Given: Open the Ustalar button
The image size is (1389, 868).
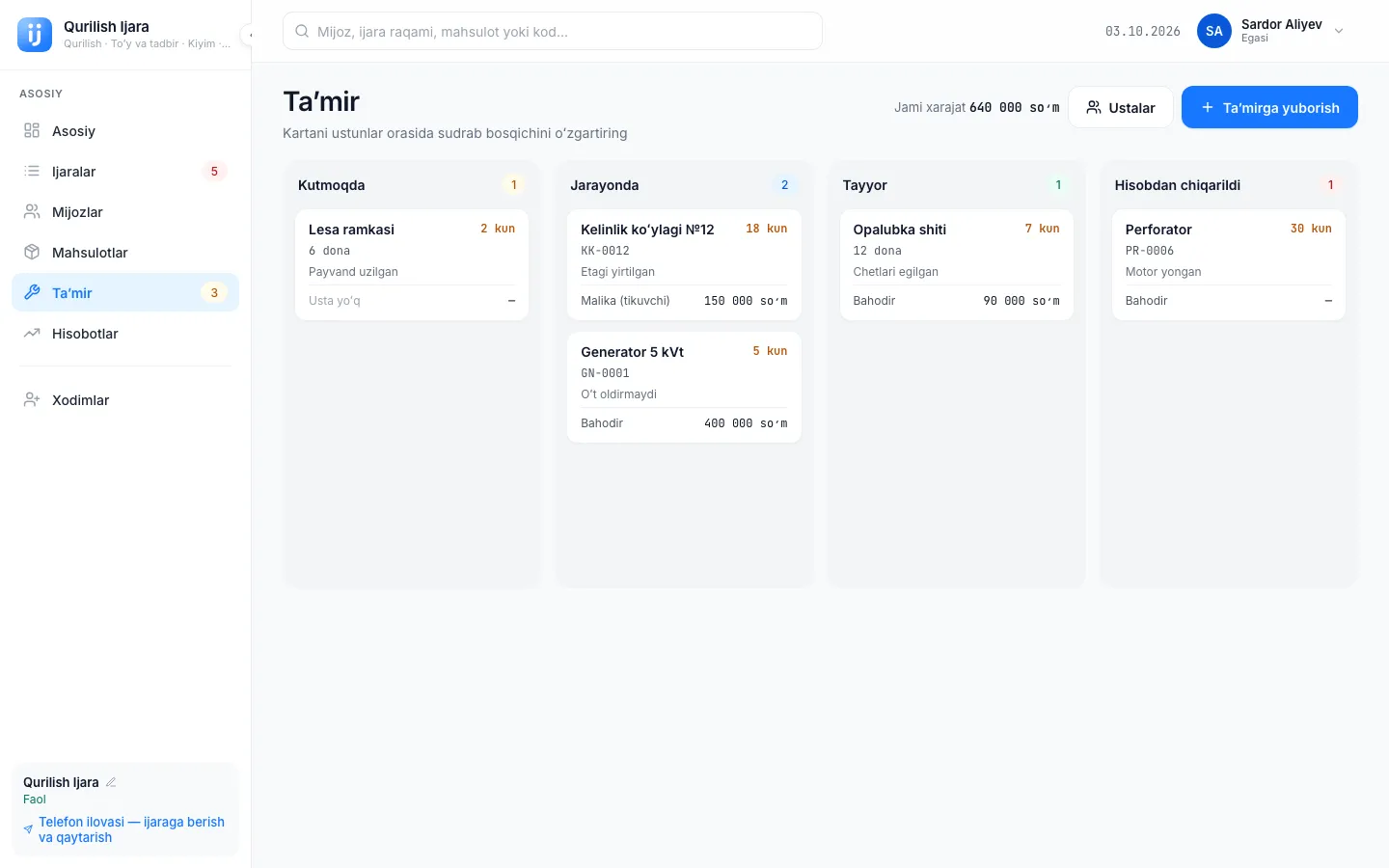Looking at the screenshot, I should (1121, 107).
